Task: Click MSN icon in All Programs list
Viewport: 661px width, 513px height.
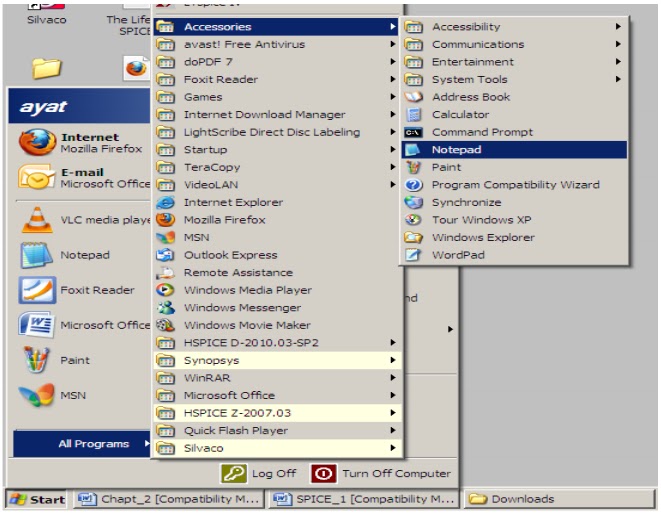Action: click(x=165, y=238)
